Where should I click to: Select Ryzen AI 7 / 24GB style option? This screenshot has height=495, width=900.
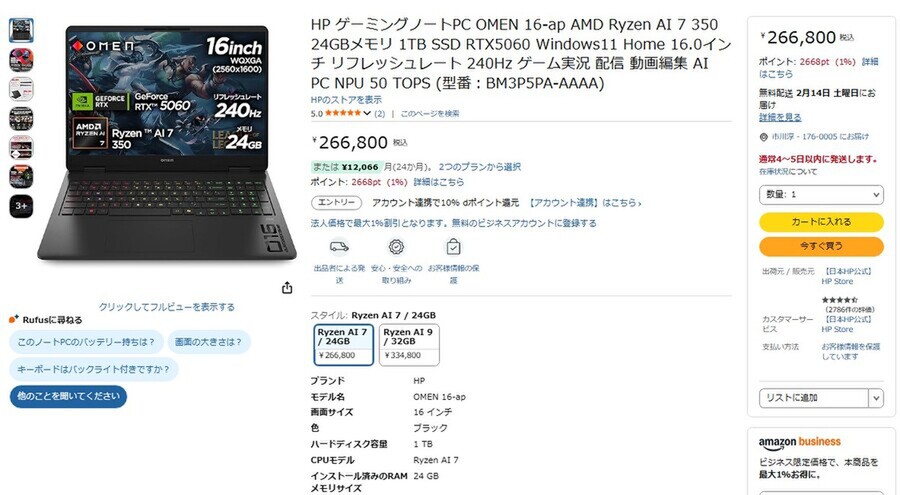pyautogui.click(x=344, y=345)
